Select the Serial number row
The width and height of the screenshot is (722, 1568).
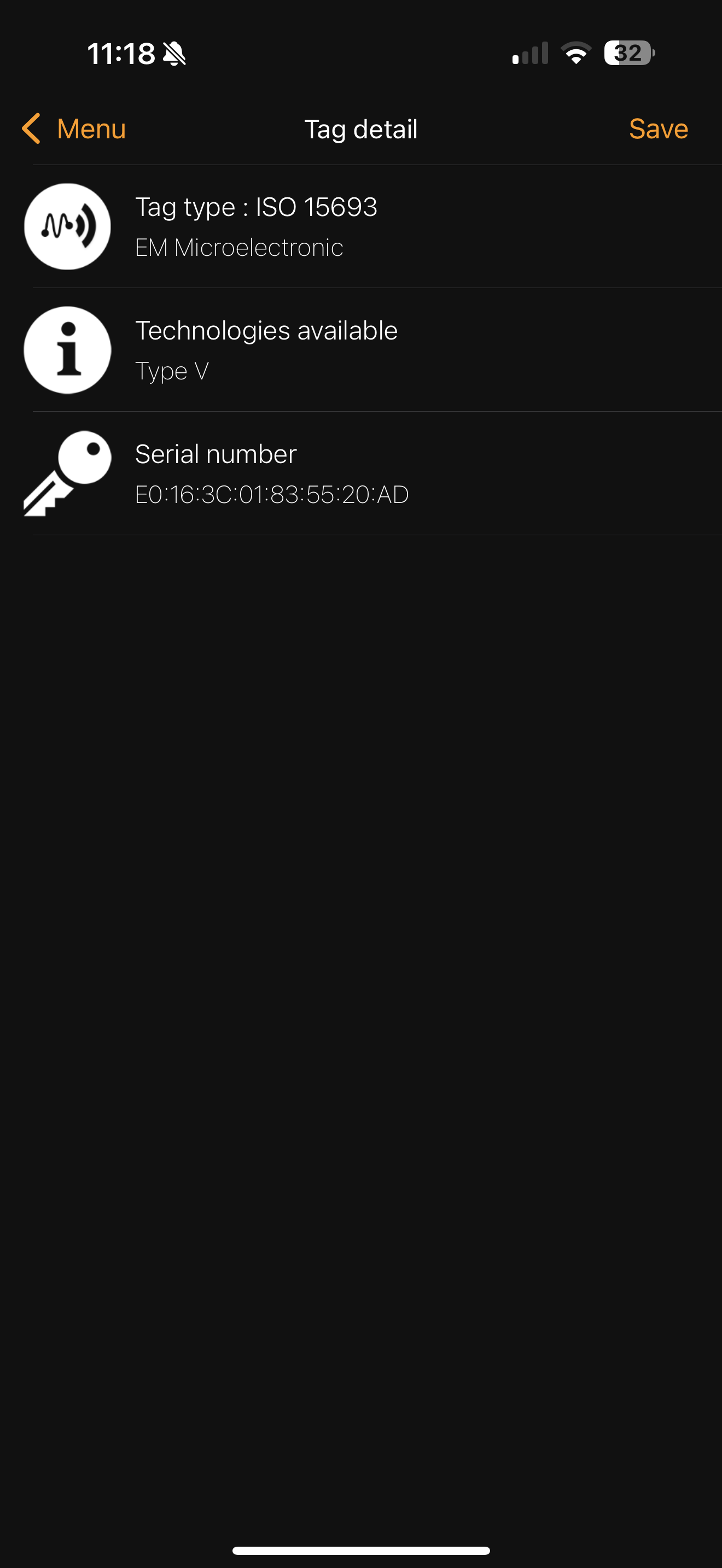pyautogui.click(x=361, y=473)
